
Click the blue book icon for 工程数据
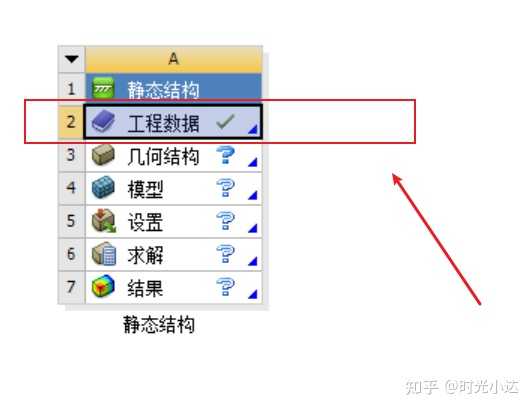pos(103,121)
